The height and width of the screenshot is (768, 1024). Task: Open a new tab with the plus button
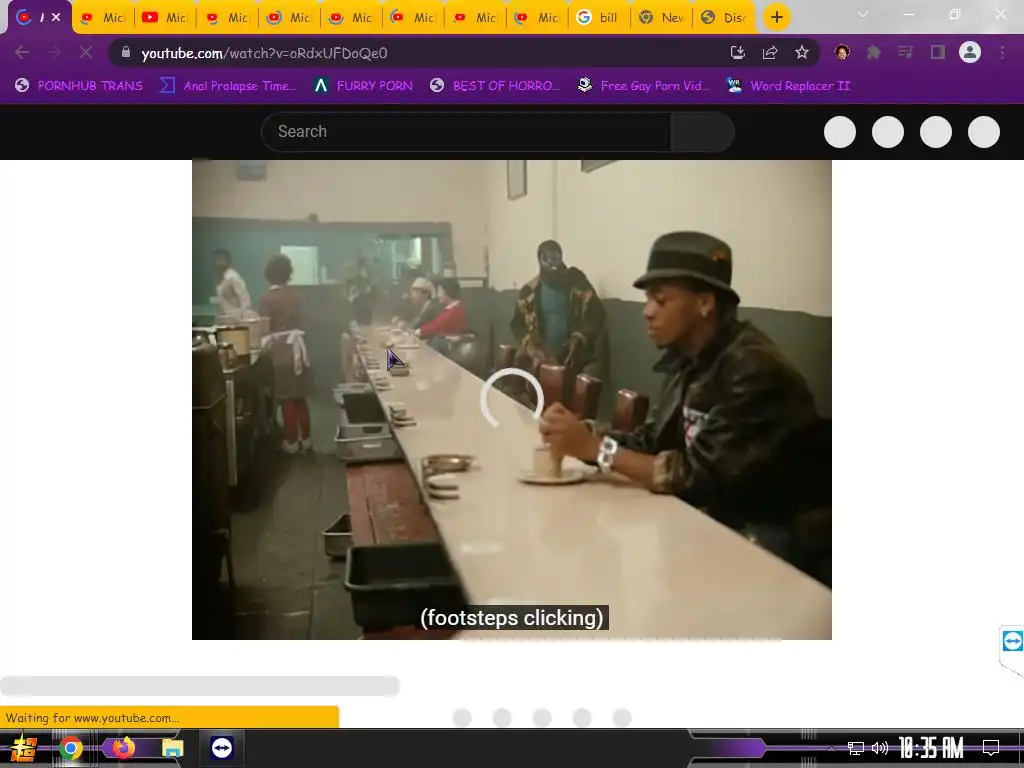click(x=776, y=17)
